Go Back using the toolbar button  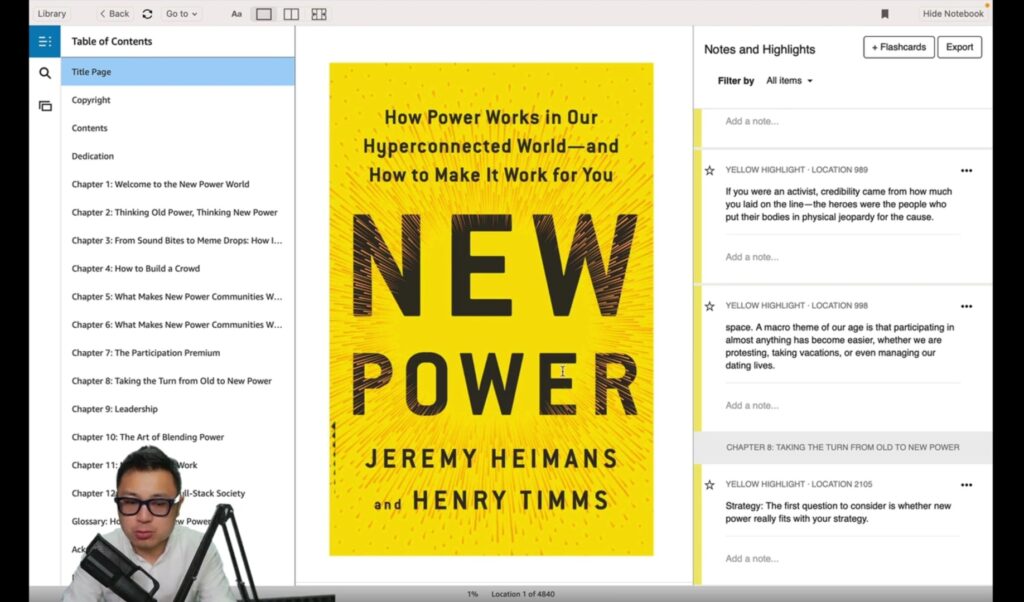114,14
